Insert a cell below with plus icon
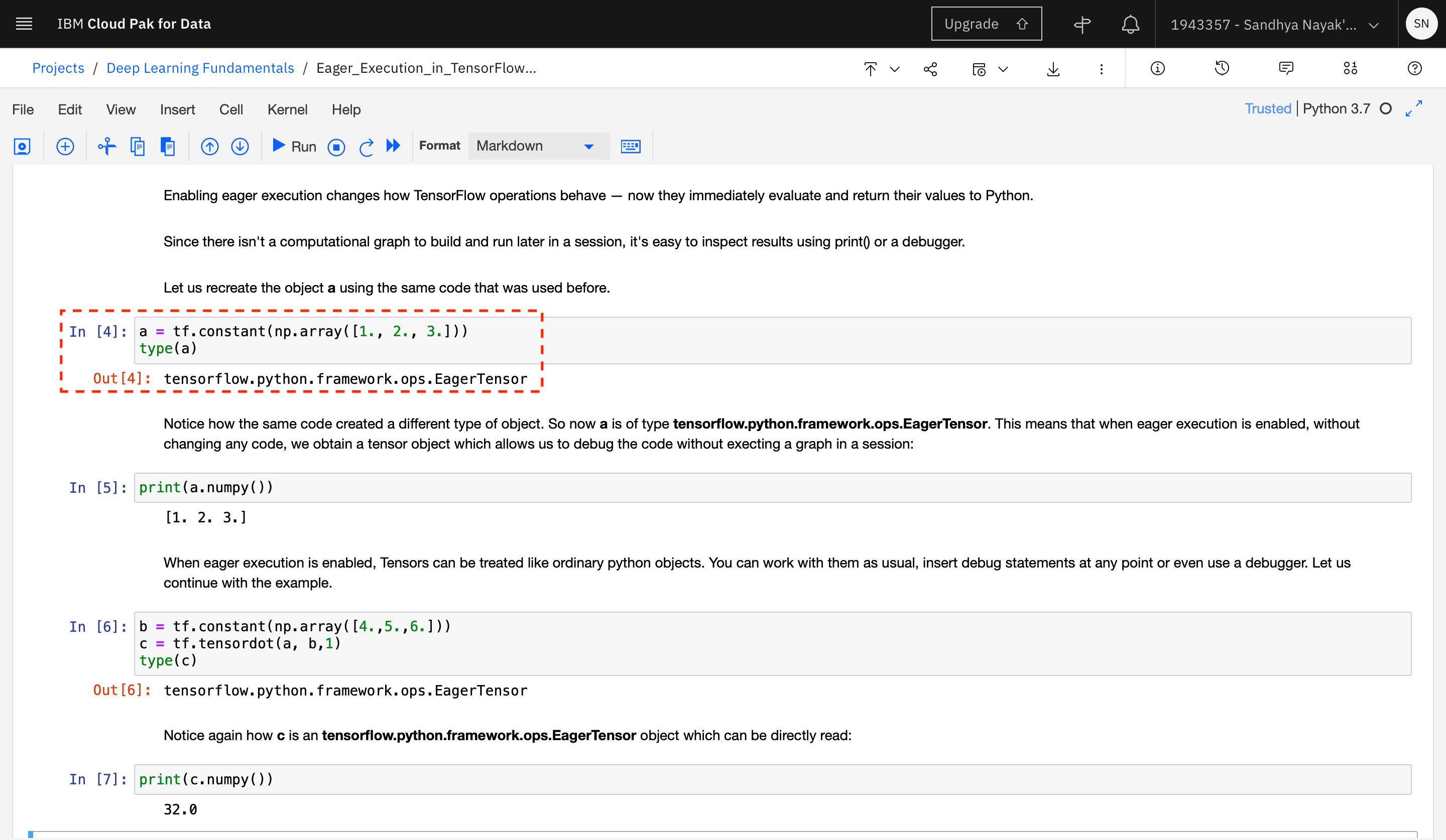Viewport: 1446px width, 840px height. click(x=65, y=146)
